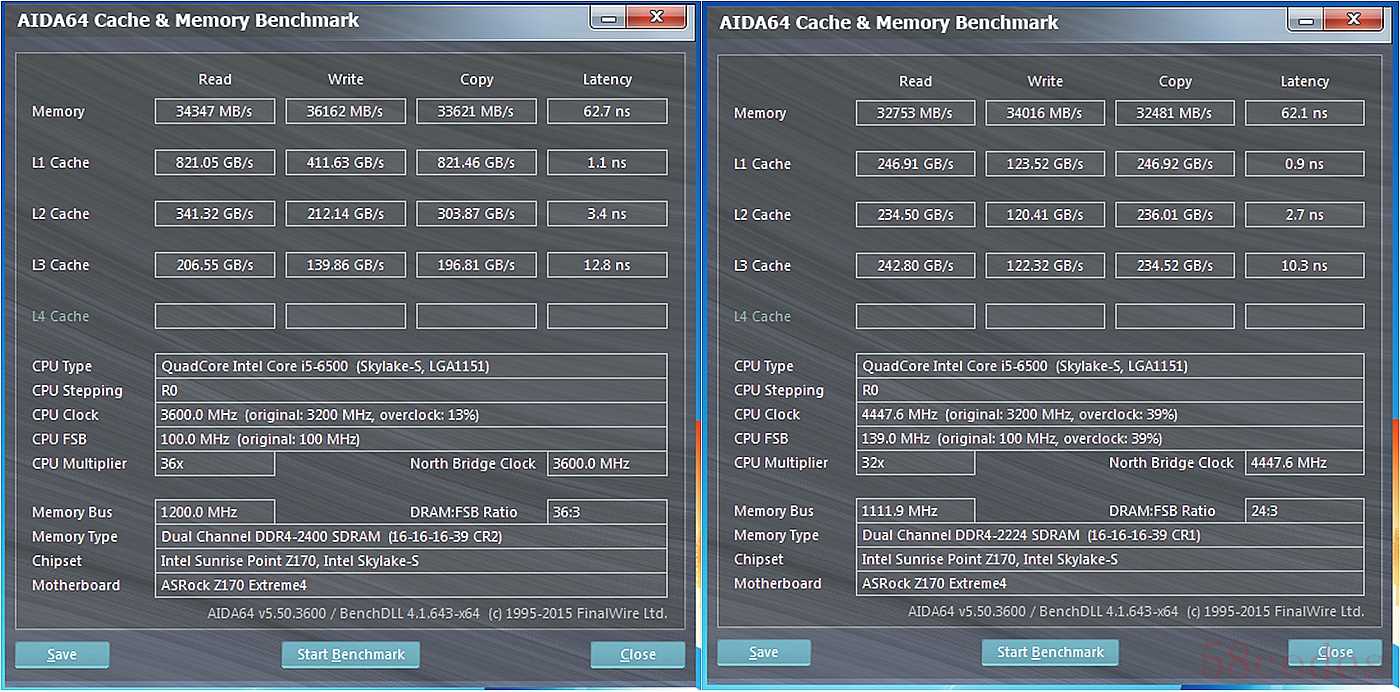The width and height of the screenshot is (1400, 692).
Task: Click the 821.05 GB/s L1 cache read field
Action: tap(214, 162)
